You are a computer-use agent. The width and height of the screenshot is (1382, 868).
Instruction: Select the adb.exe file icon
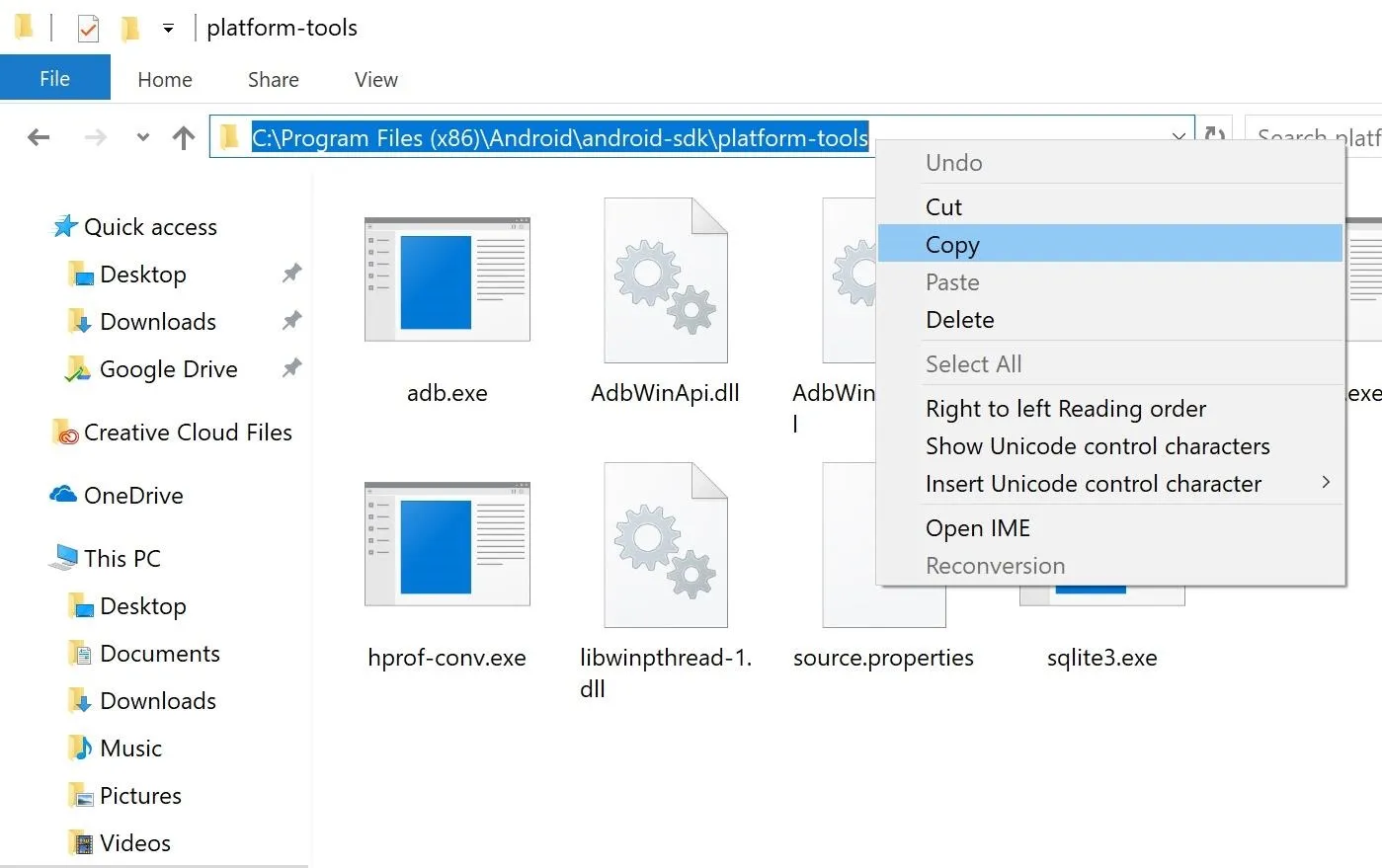[447, 280]
